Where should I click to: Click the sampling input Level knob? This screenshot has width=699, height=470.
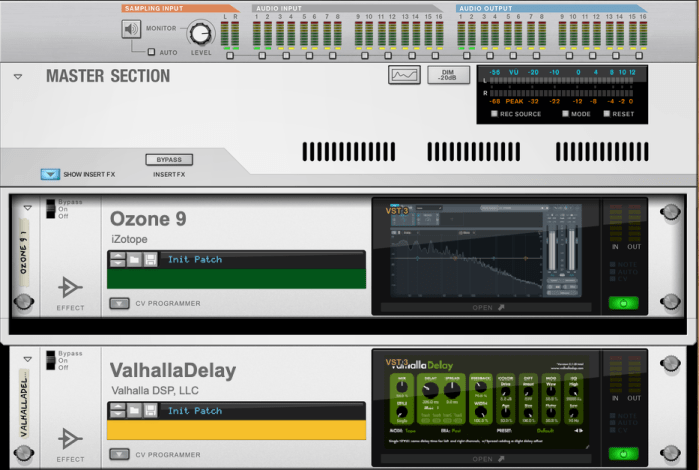202,33
